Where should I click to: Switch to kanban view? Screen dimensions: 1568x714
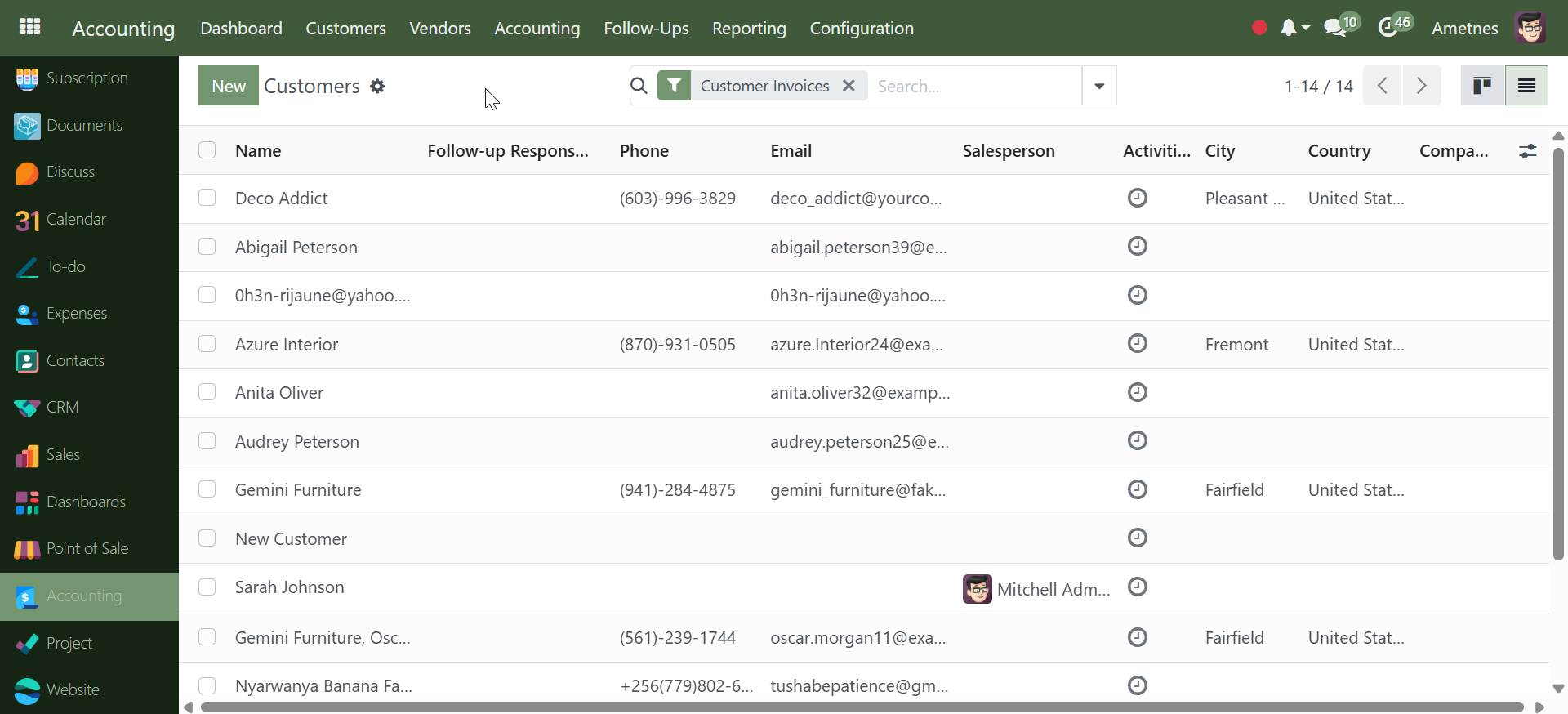click(1482, 86)
